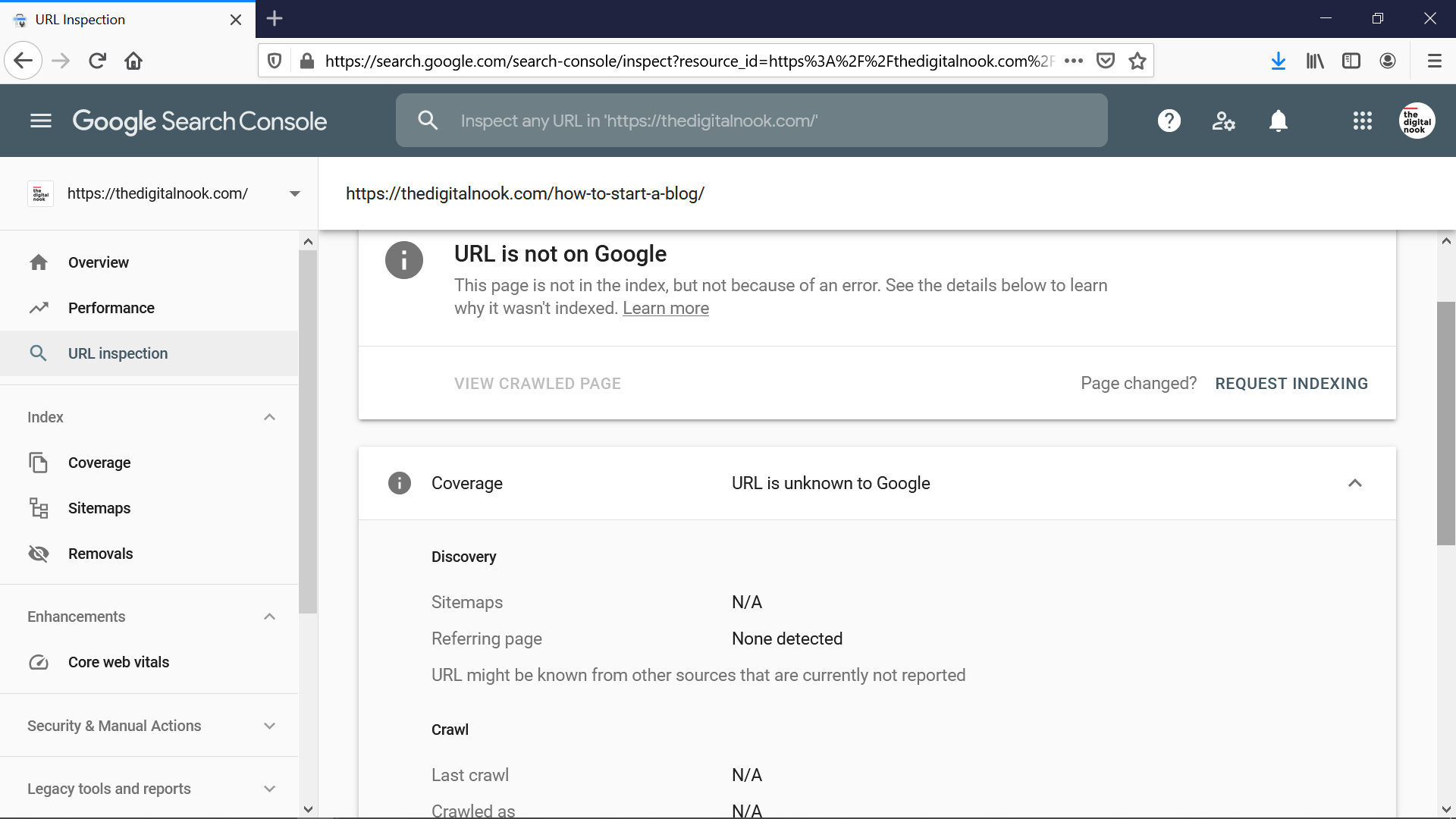Collapse the Index section chevron
The width and height of the screenshot is (1456, 819).
point(269,416)
